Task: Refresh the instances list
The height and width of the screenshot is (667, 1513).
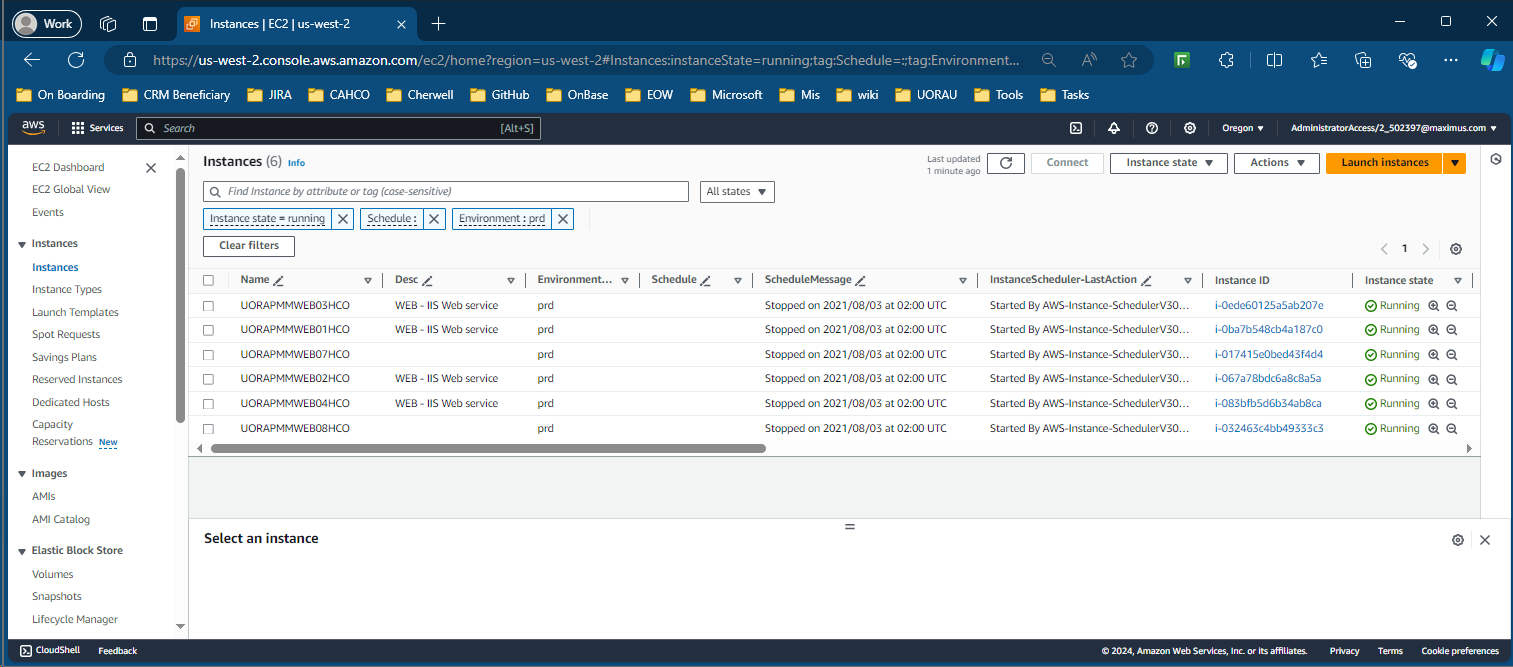Action: pyautogui.click(x=1006, y=163)
